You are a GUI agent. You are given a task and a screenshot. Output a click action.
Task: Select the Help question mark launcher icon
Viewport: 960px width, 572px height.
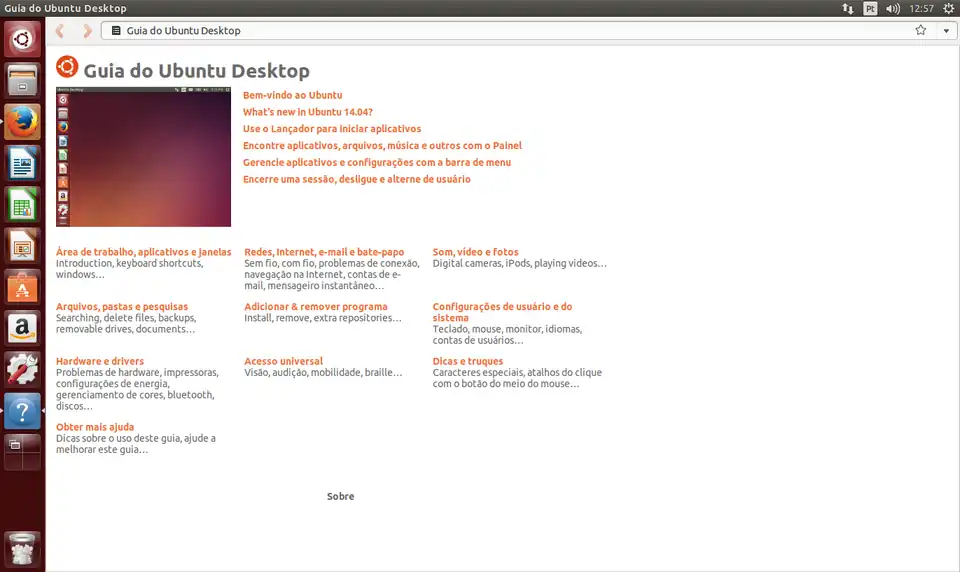click(x=22, y=412)
